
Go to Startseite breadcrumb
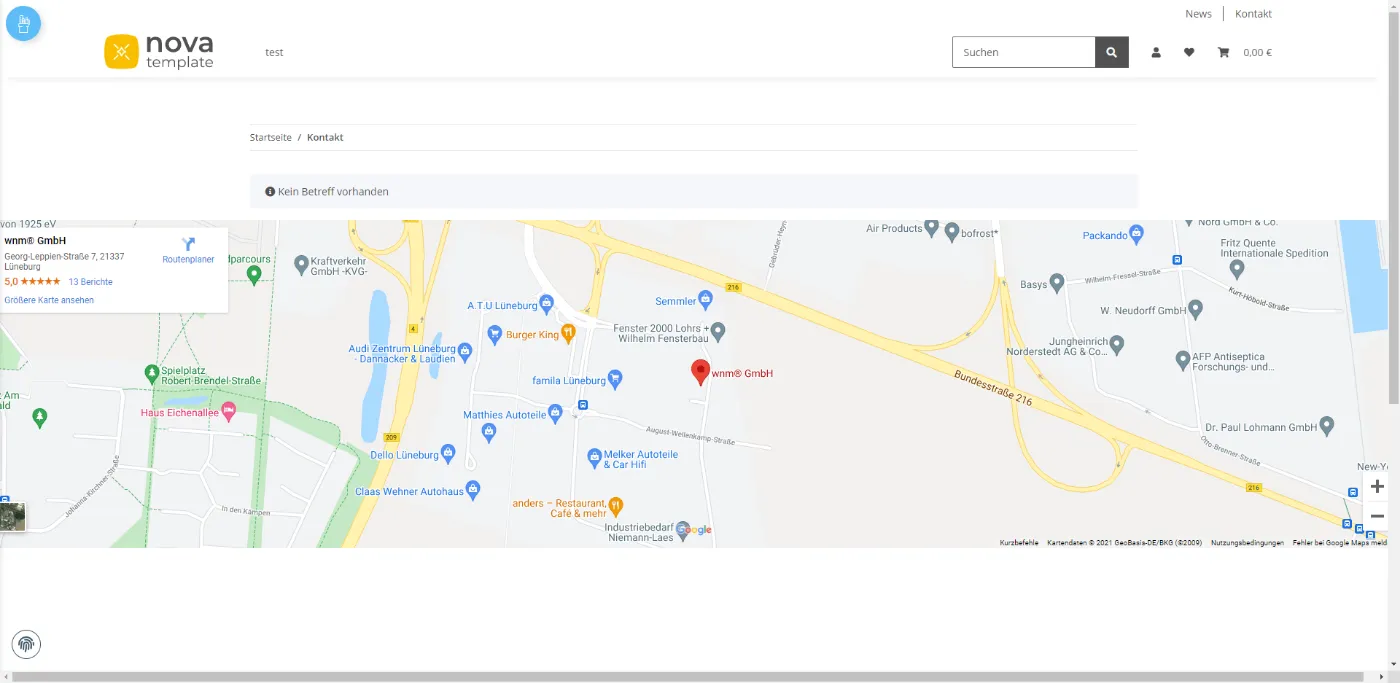pyautogui.click(x=271, y=137)
